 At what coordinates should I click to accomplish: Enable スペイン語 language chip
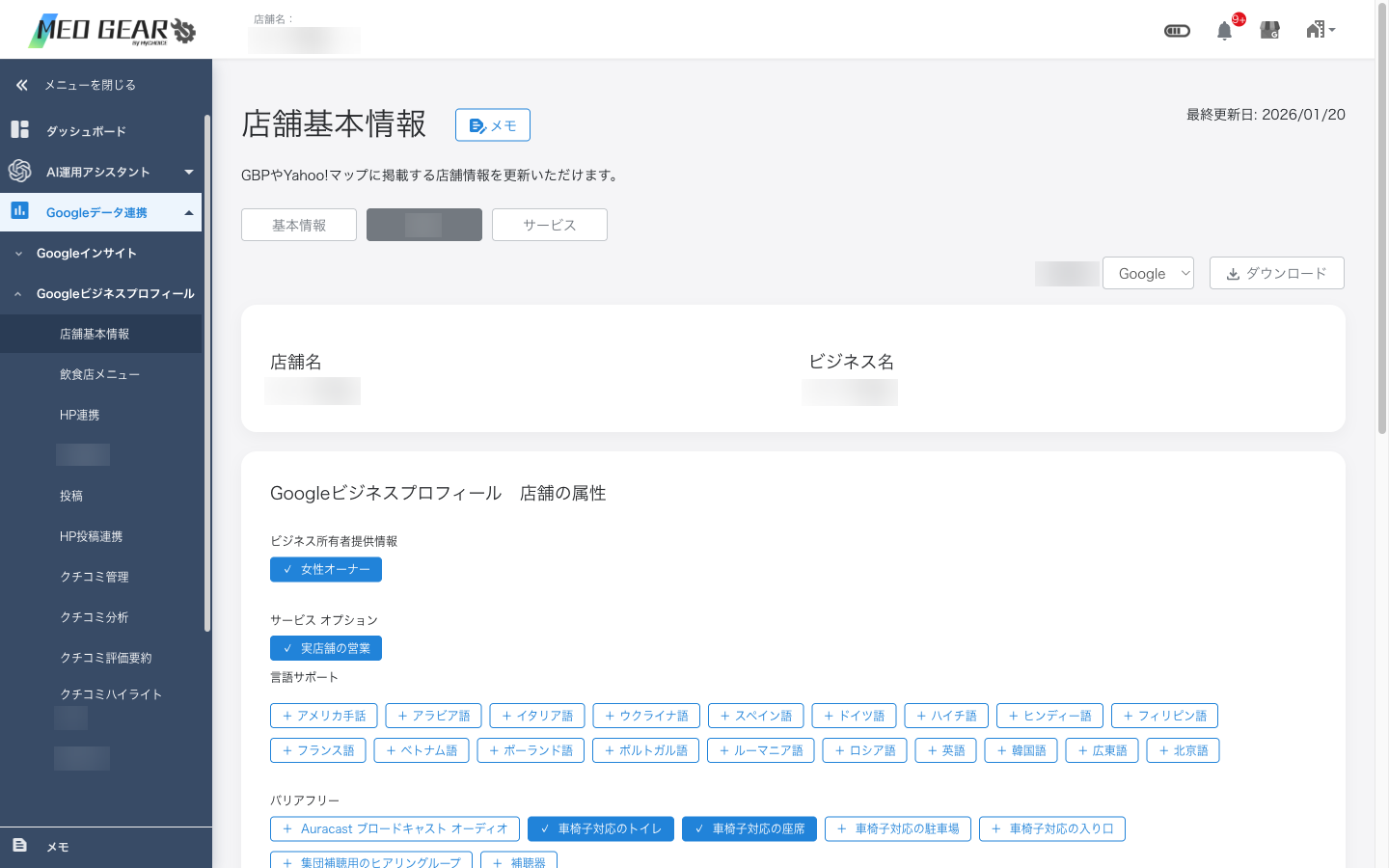[756, 716]
